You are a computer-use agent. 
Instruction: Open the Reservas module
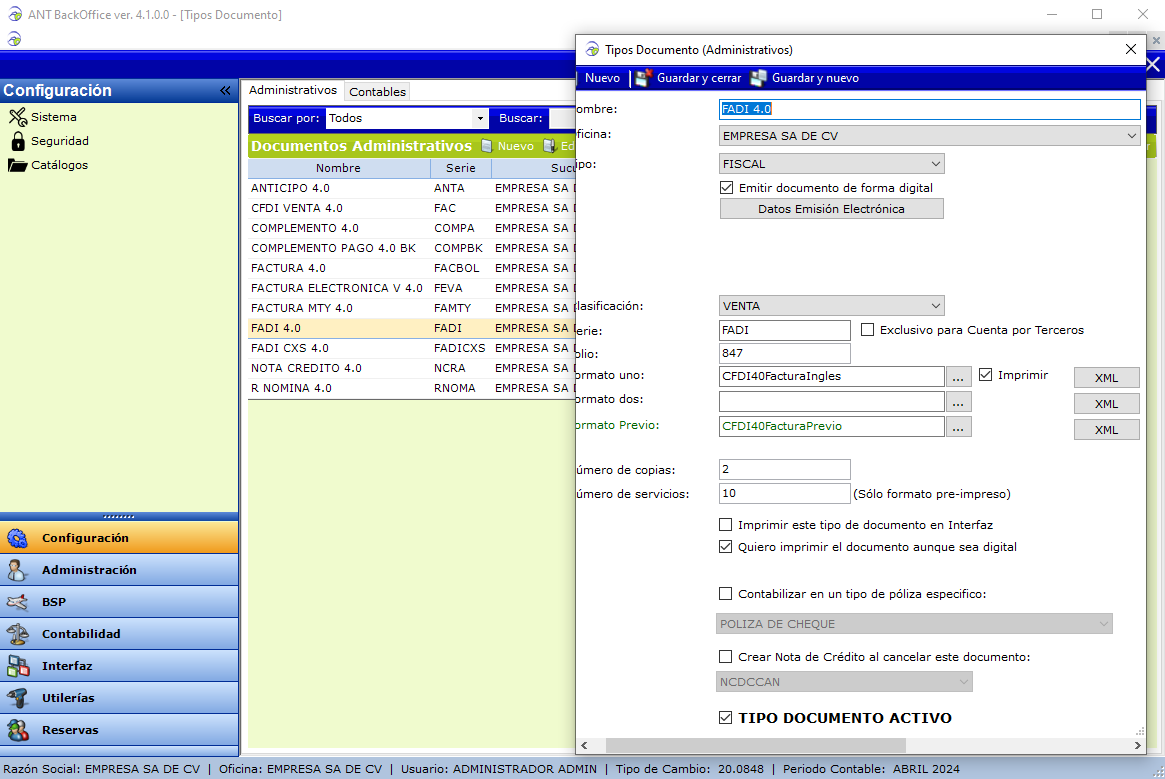pyautogui.click(x=70, y=730)
